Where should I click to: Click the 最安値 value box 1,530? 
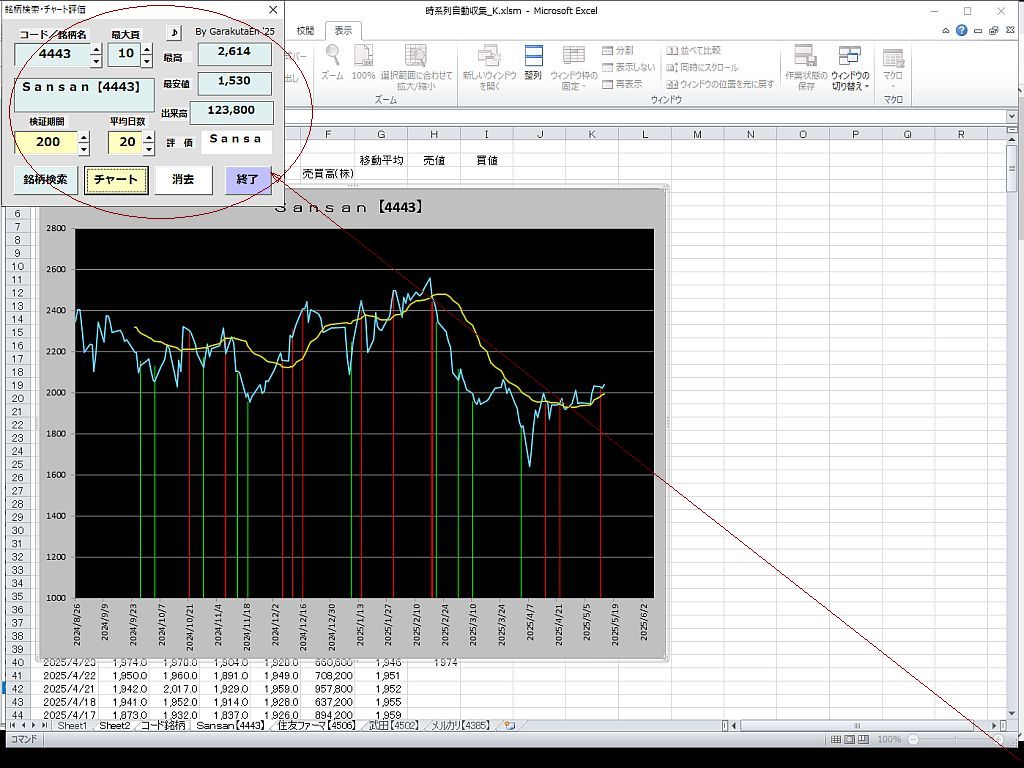(234, 83)
